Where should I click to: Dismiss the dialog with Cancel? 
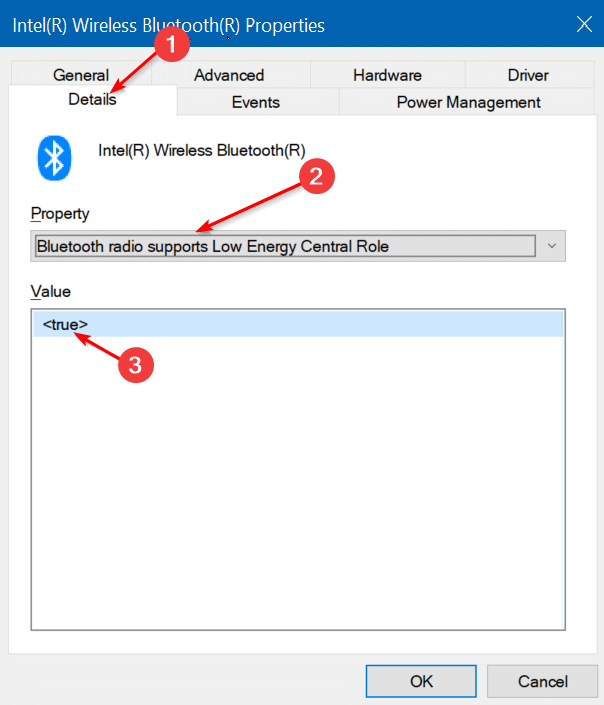point(542,681)
